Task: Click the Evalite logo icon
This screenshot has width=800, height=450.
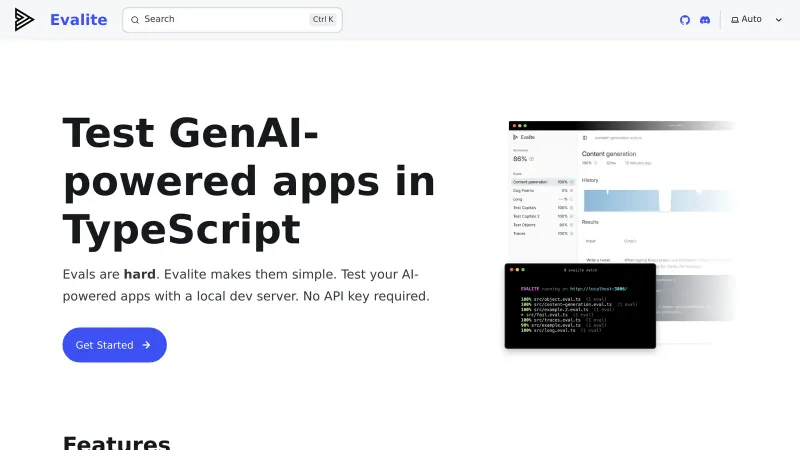Action: [x=24, y=20]
